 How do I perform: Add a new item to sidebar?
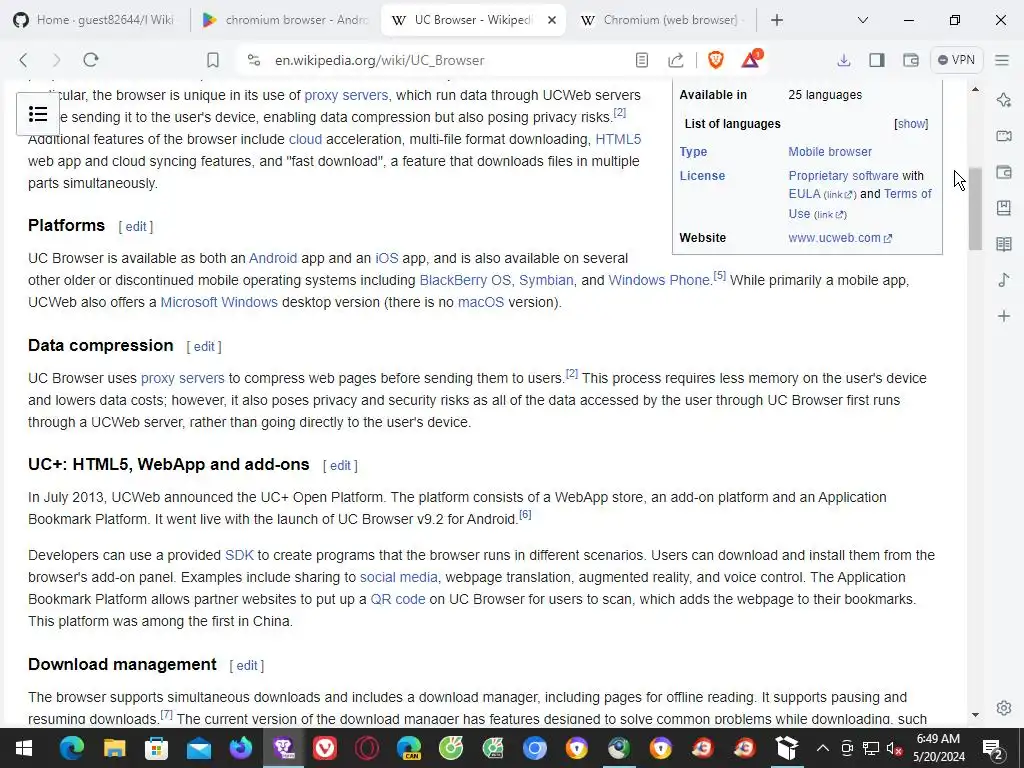1004,316
